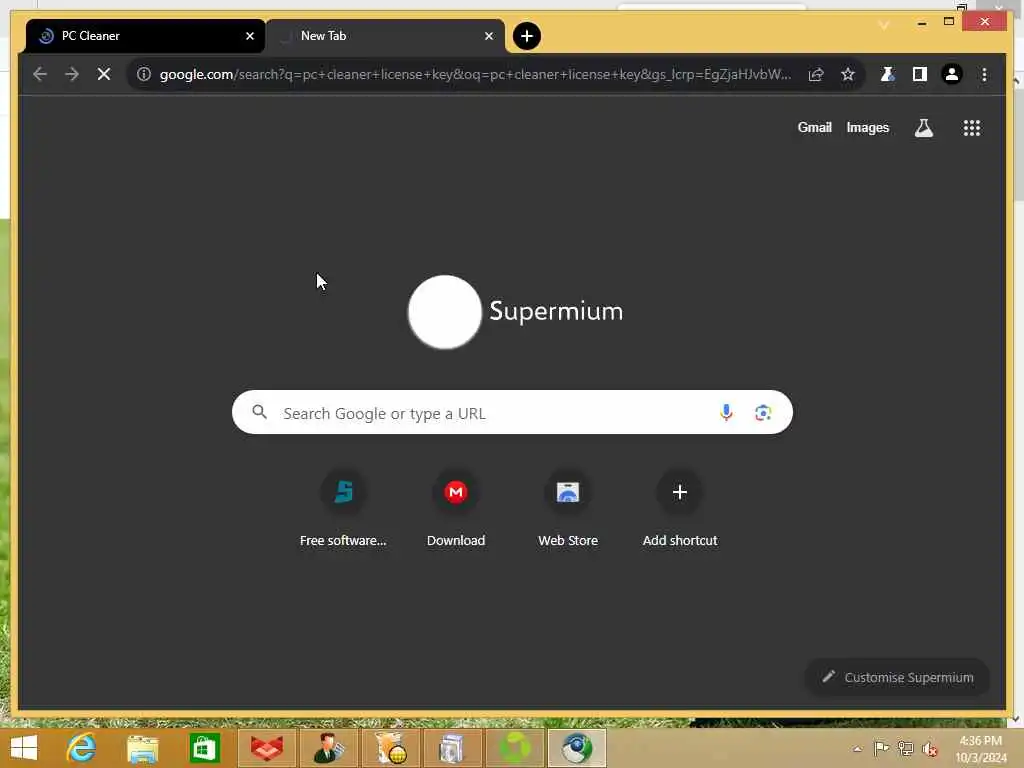The width and height of the screenshot is (1024, 768).
Task: Click the address bar URL
Action: 475,74
